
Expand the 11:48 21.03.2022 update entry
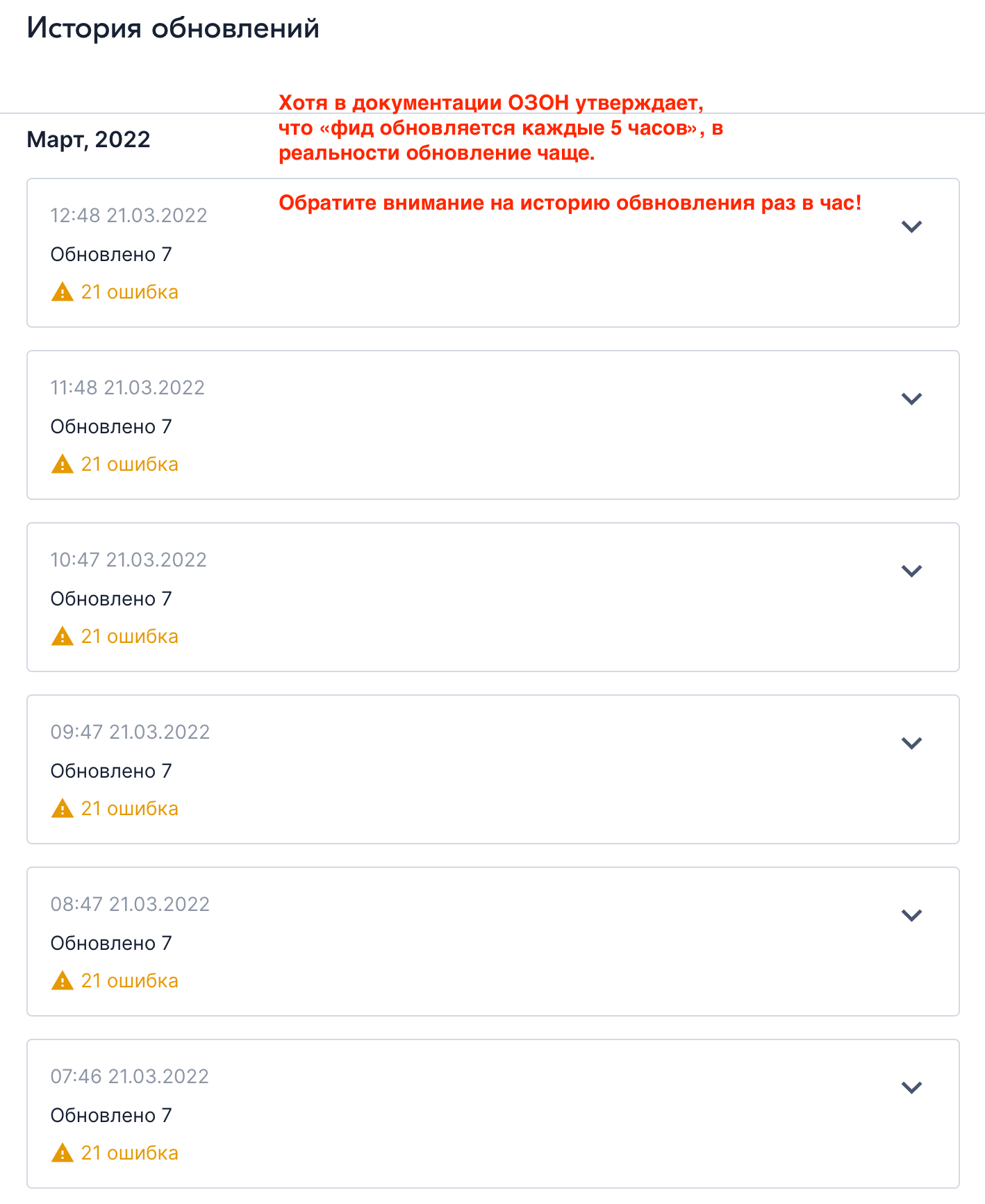click(x=911, y=399)
